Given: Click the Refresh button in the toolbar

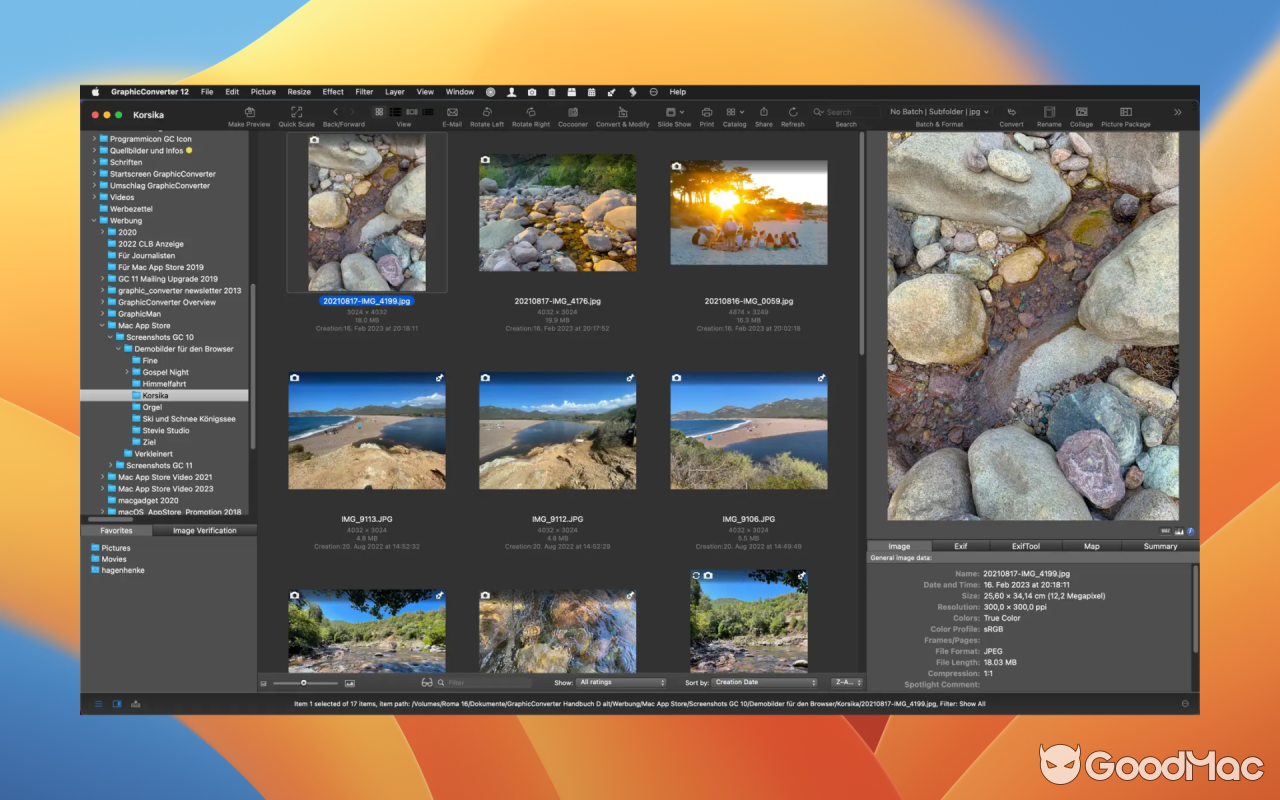Looking at the screenshot, I should coord(792,111).
